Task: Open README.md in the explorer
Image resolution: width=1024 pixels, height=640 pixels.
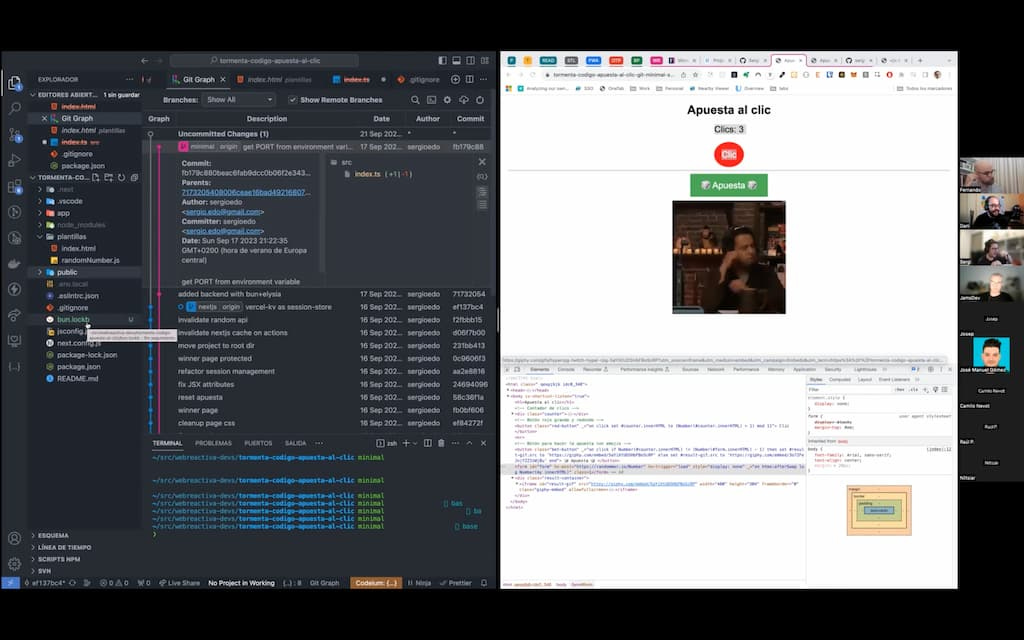Action: (77, 378)
